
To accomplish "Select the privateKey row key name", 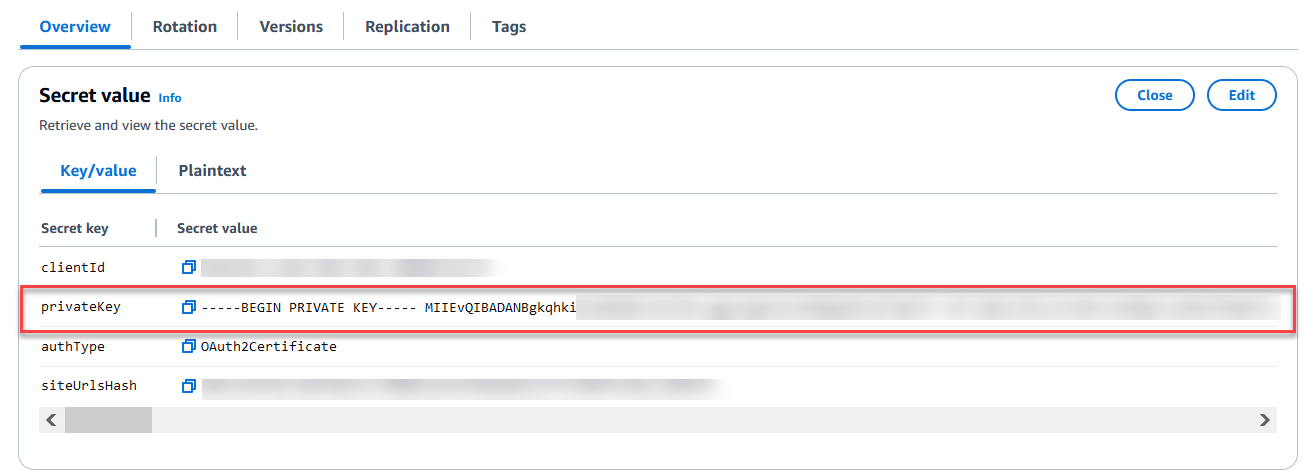I will (x=81, y=307).
